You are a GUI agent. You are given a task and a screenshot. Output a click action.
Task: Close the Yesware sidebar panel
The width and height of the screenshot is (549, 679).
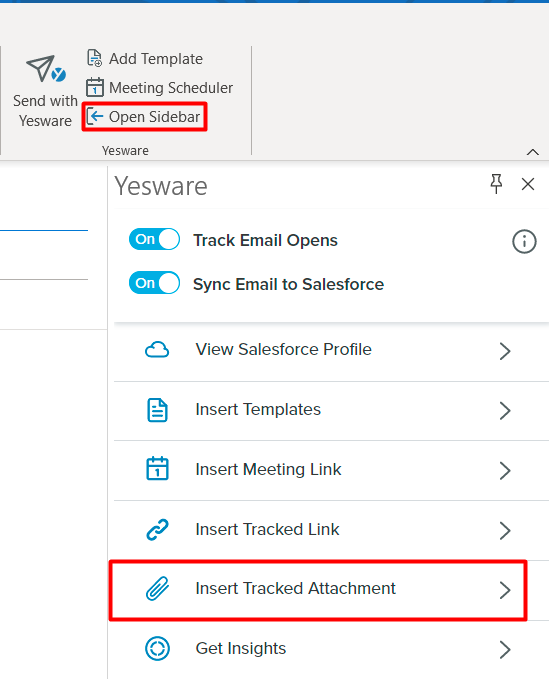(528, 184)
